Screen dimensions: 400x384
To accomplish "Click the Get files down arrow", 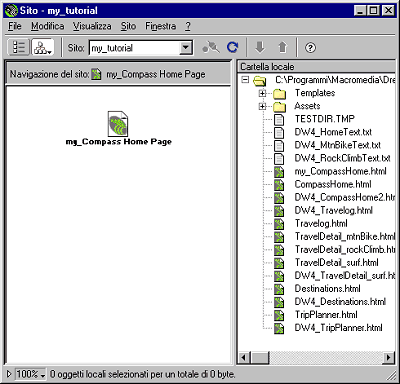I will 260,47.
